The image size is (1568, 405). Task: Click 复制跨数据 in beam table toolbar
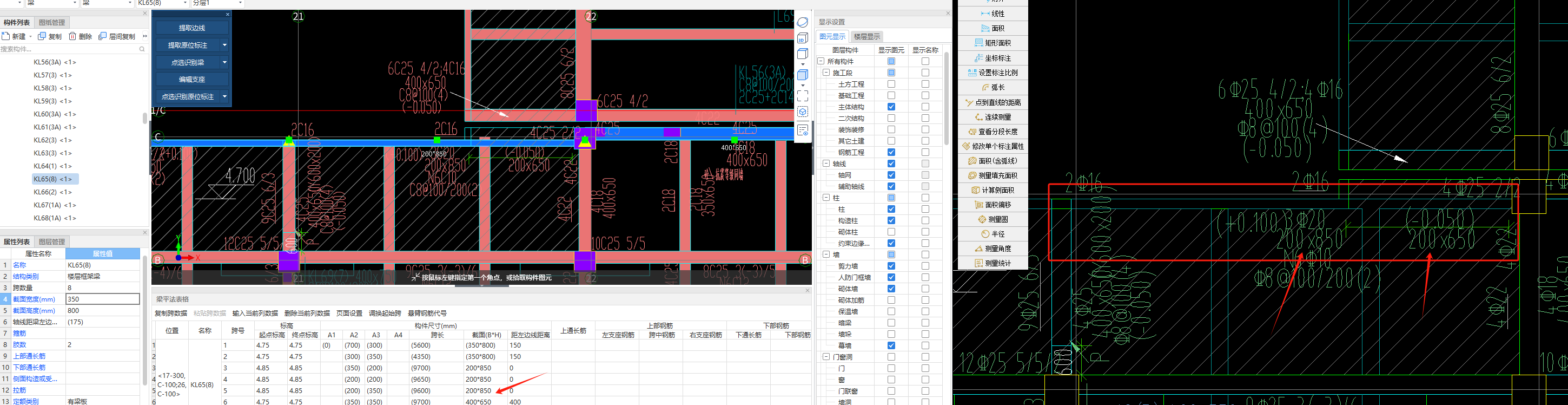point(170,313)
